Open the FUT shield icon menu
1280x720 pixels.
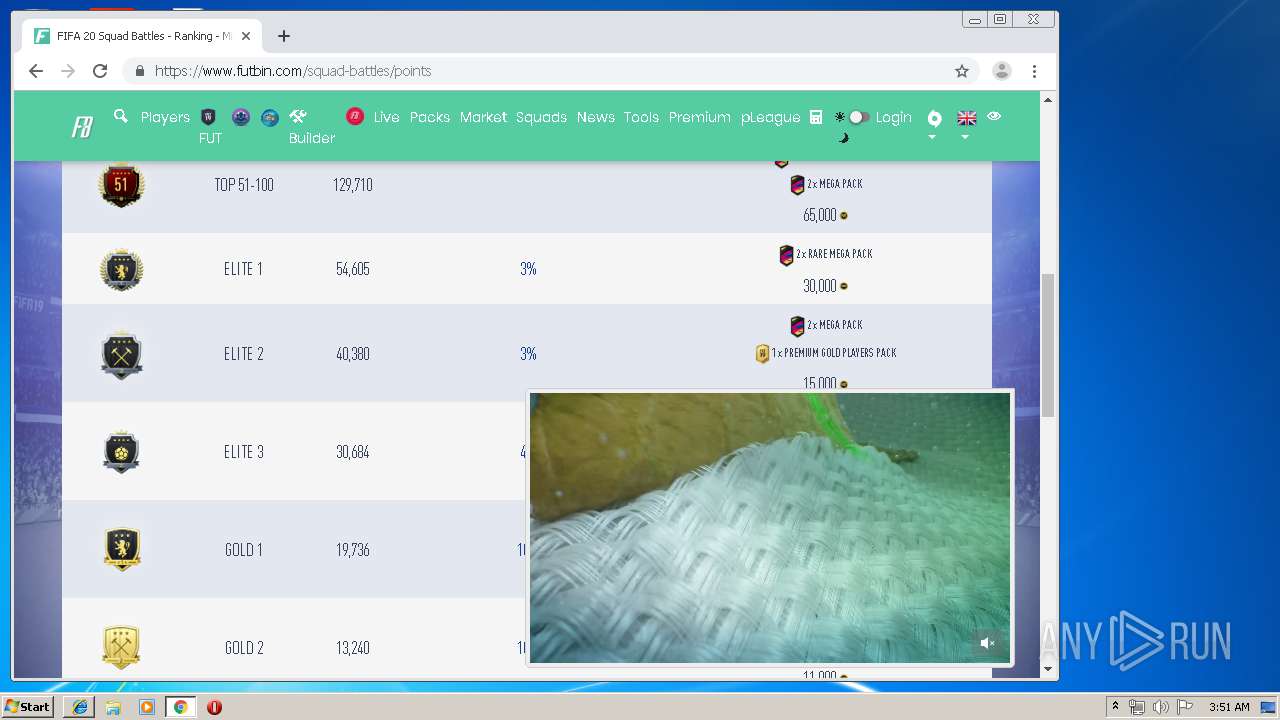click(x=208, y=117)
